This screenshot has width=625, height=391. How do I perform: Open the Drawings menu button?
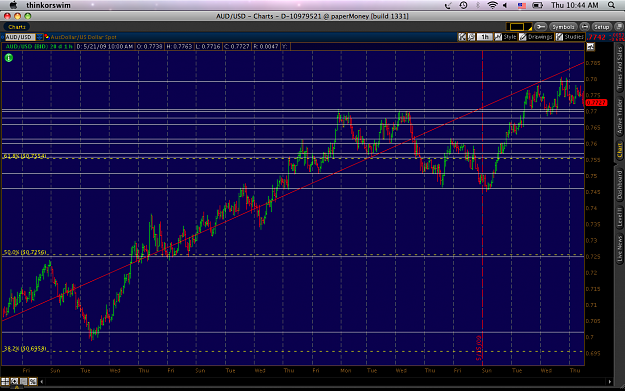(x=536, y=37)
